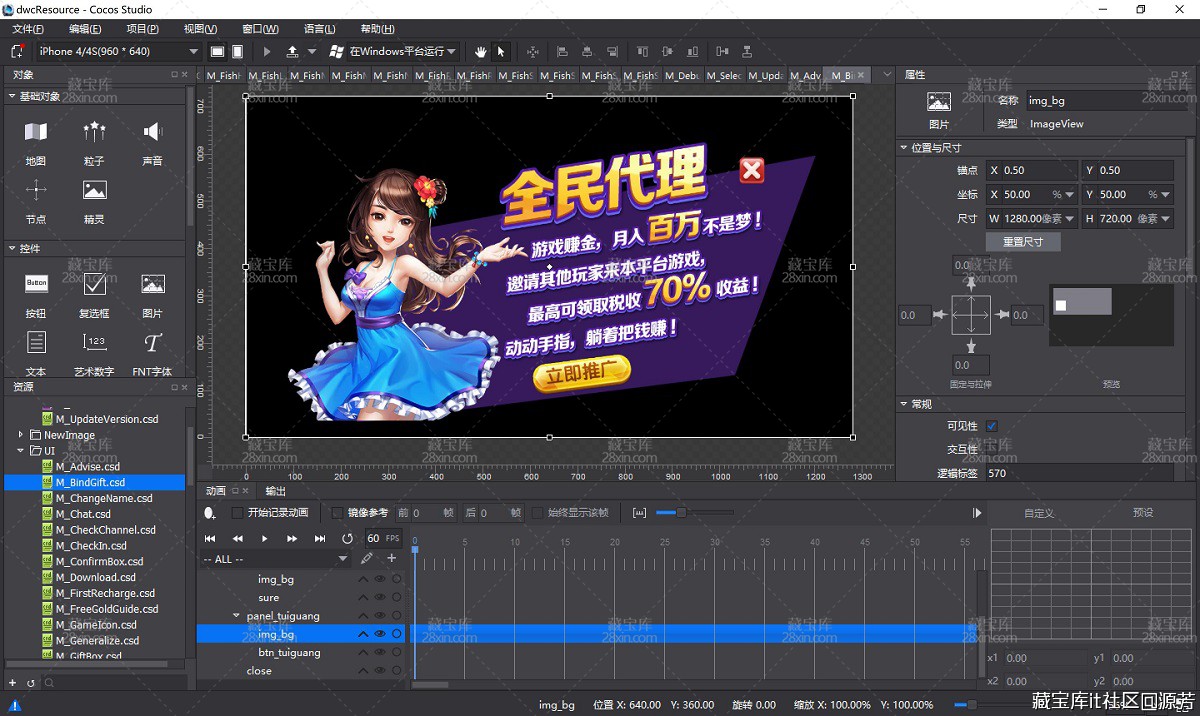This screenshot has height=716, width=1200.
Task: Add the 粒子 particle object
Action: 94,142
